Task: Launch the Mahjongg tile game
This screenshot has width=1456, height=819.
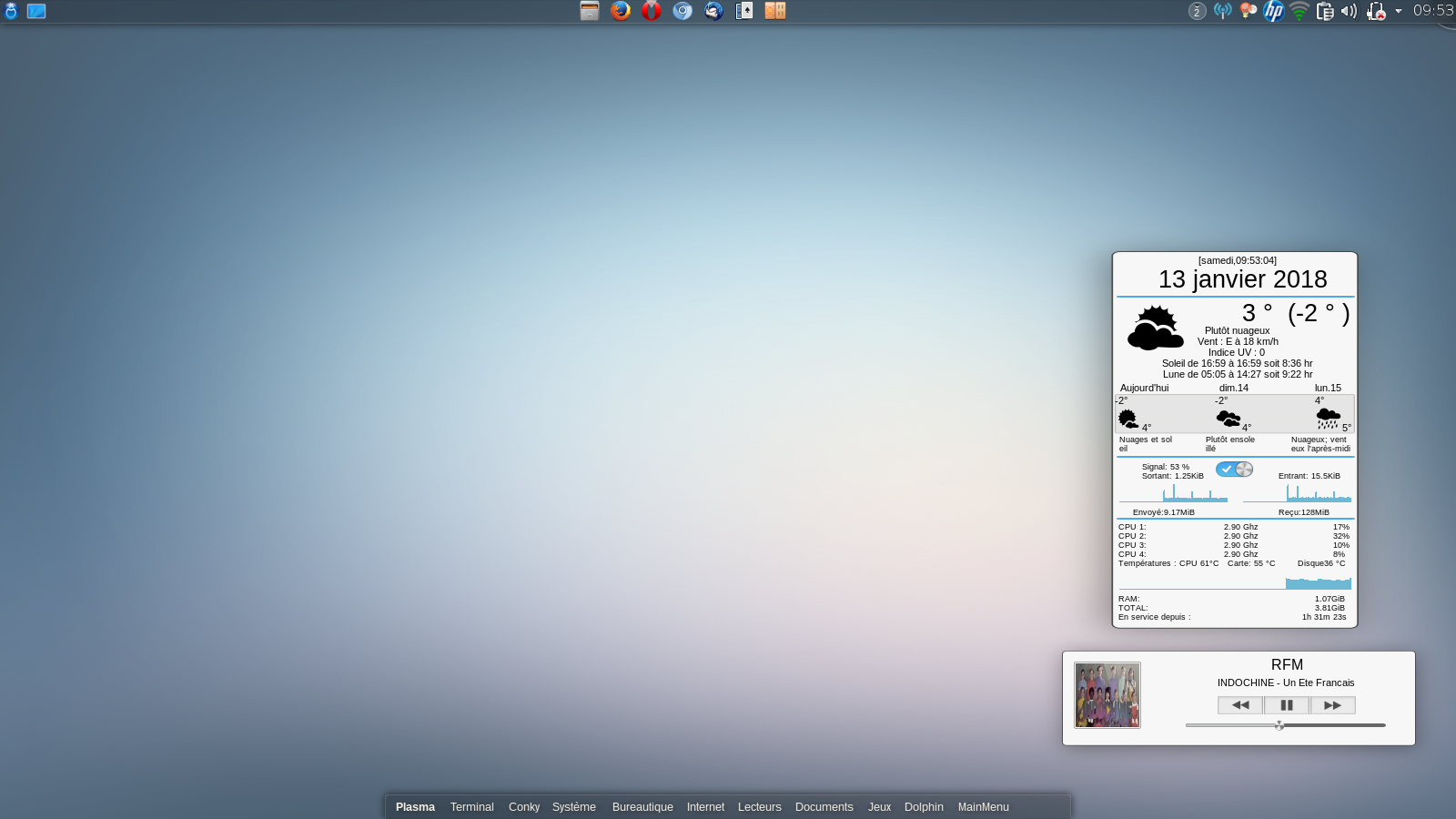Action: tap(775, 11)
